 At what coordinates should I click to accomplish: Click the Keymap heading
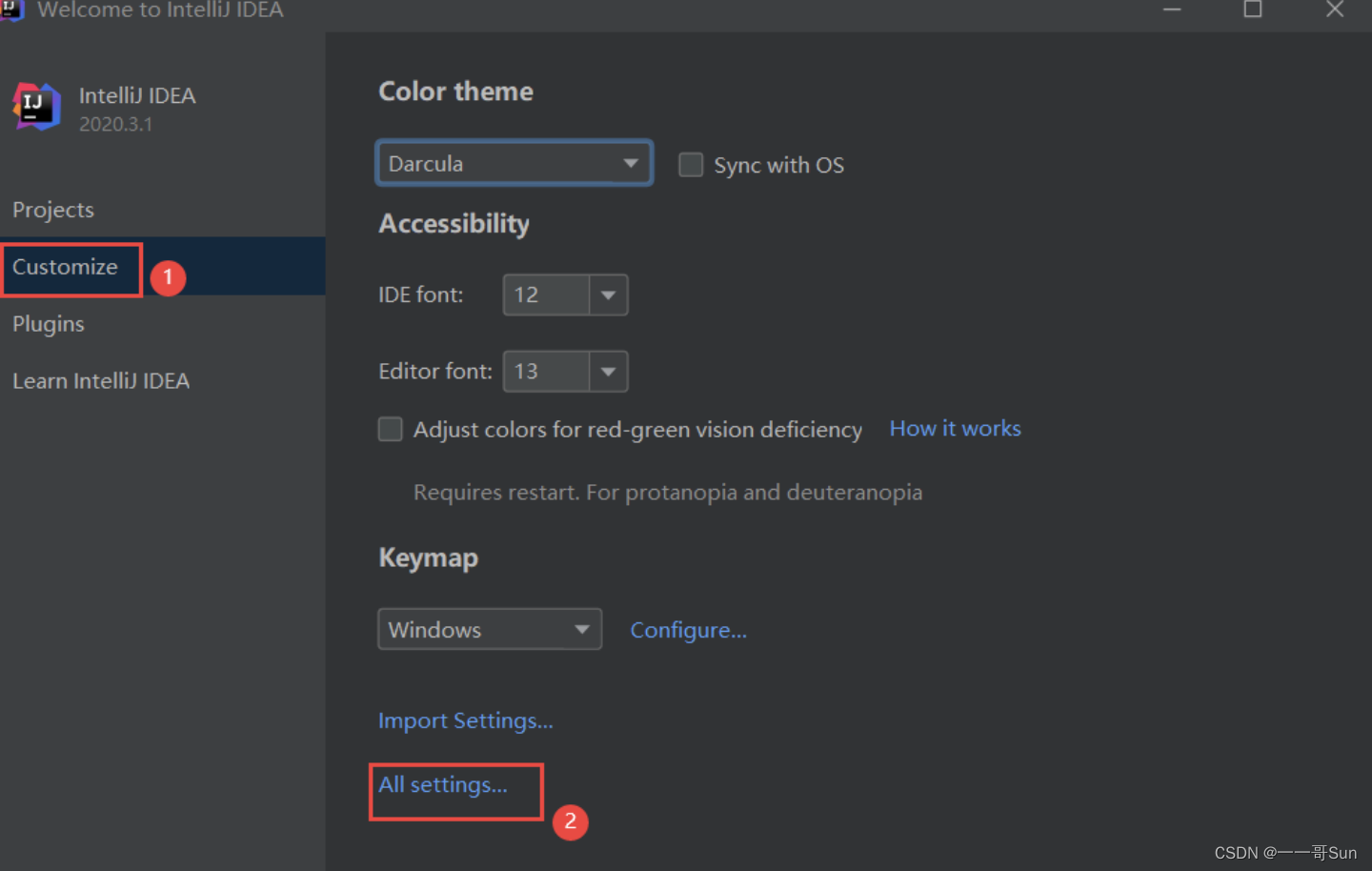[x=428, y=557]
